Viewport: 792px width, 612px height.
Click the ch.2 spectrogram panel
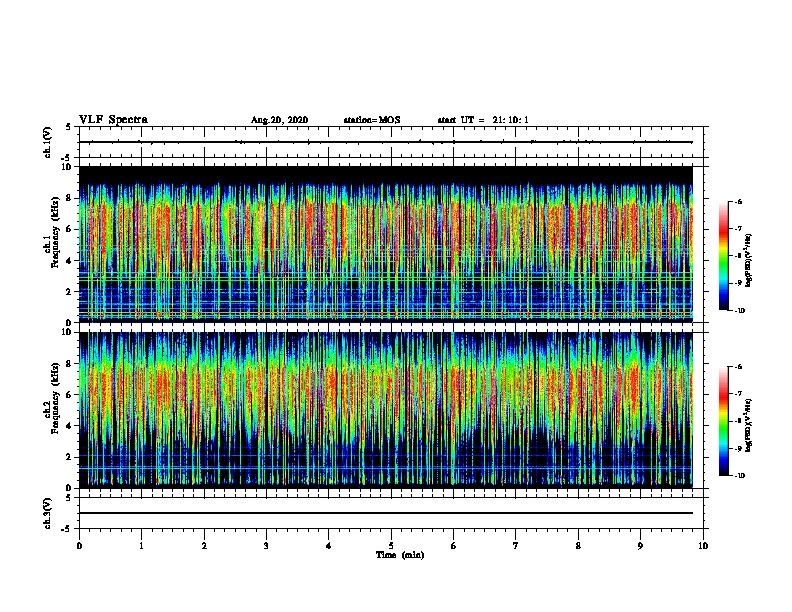(x=386, y=410)
